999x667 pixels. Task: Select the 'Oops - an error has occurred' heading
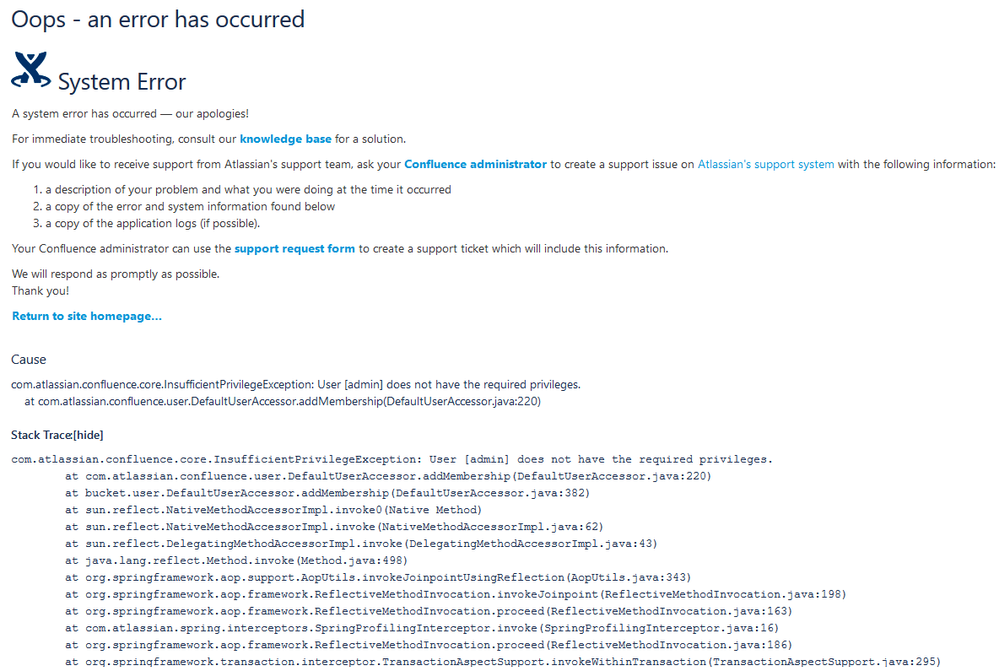coord(158,19)
